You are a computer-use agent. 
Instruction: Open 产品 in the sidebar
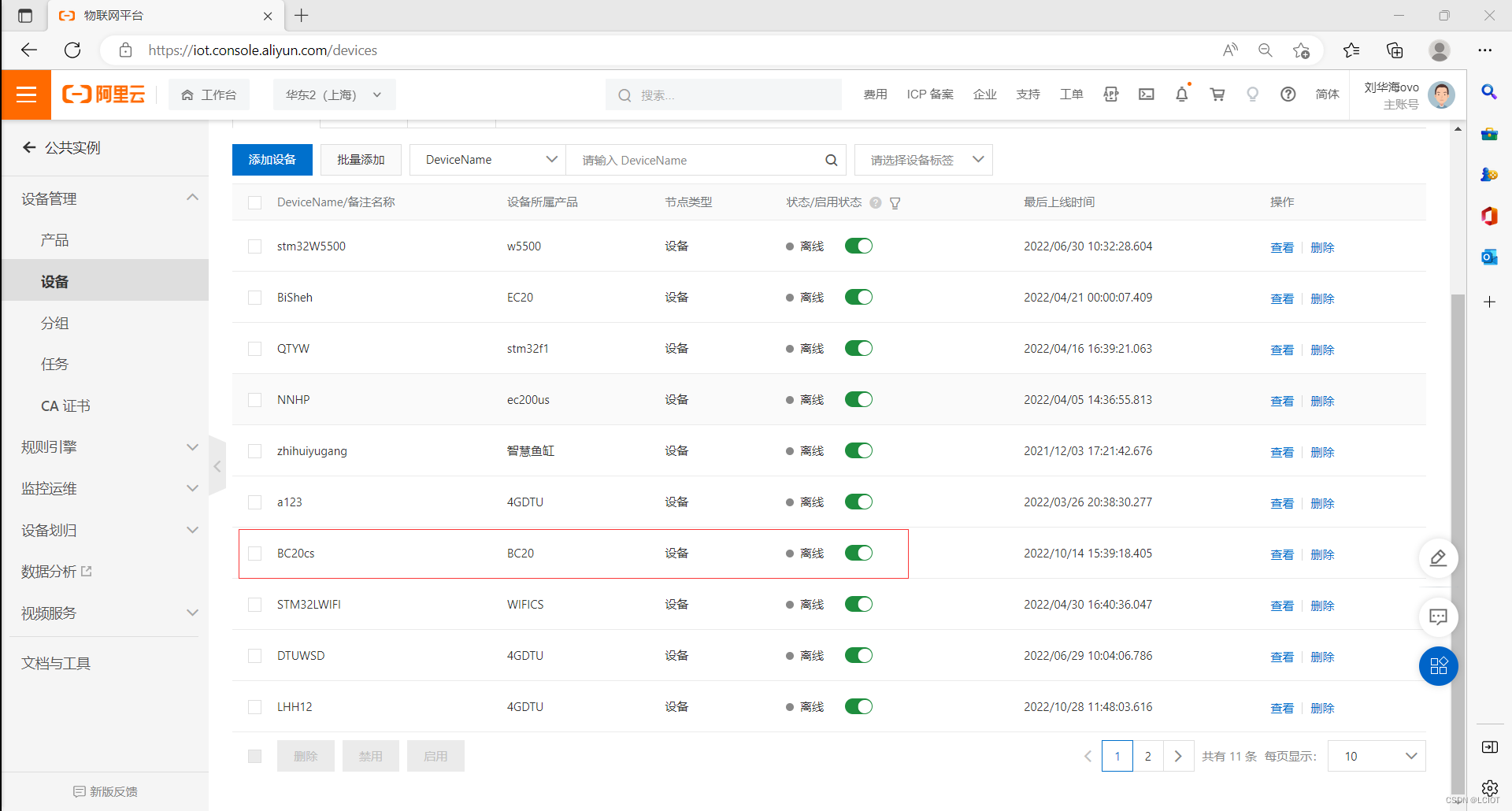55,240
